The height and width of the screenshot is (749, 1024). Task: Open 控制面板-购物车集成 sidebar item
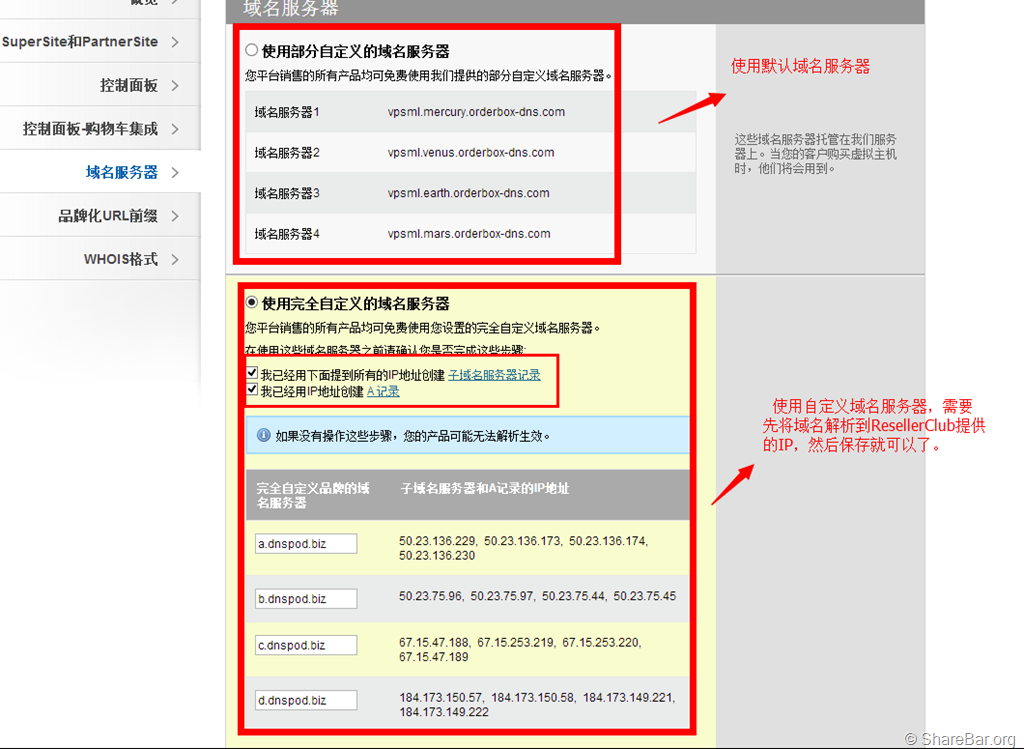(x=90, y=129)
